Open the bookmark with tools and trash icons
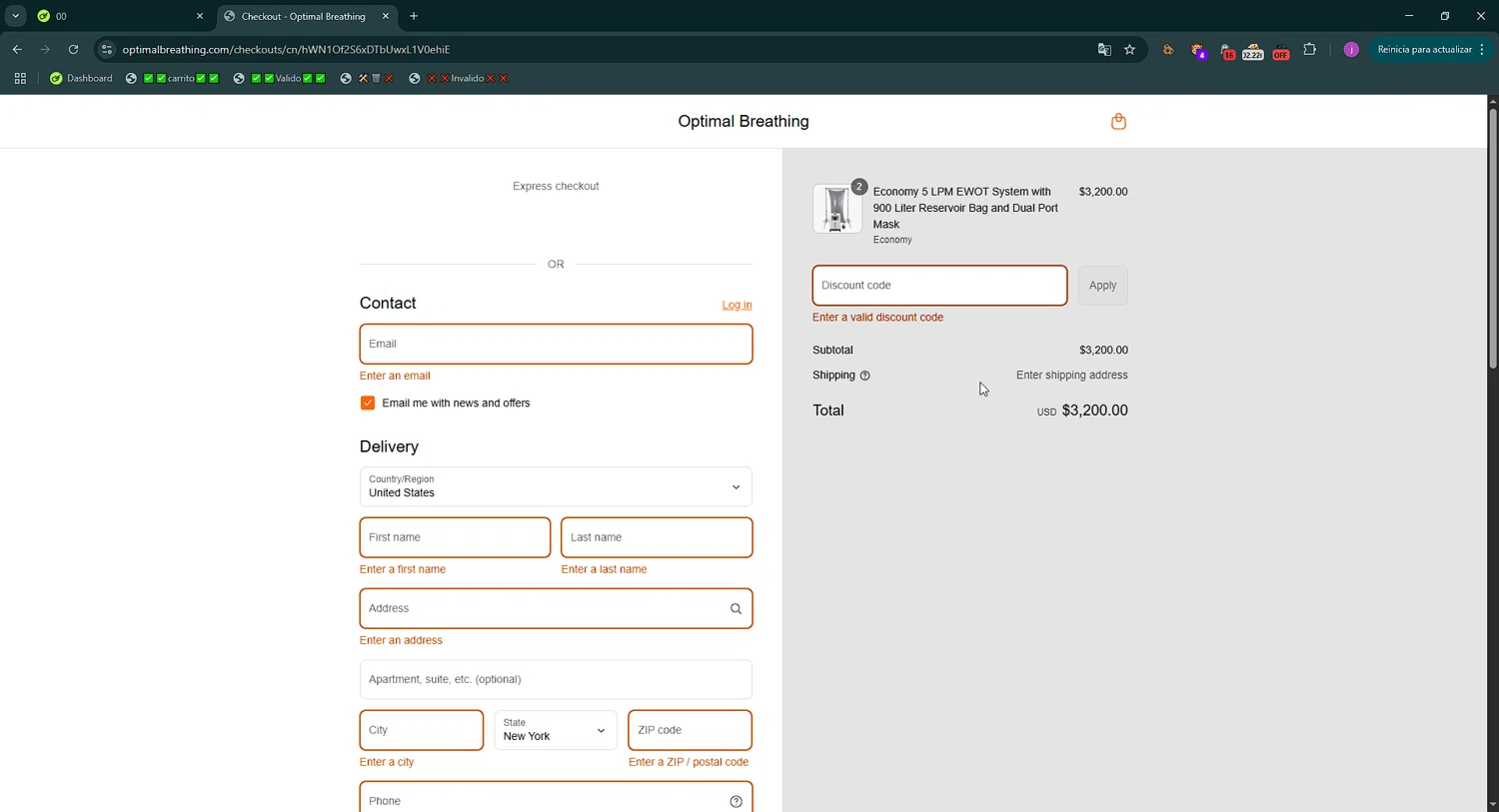 click(x=367, y=78)
